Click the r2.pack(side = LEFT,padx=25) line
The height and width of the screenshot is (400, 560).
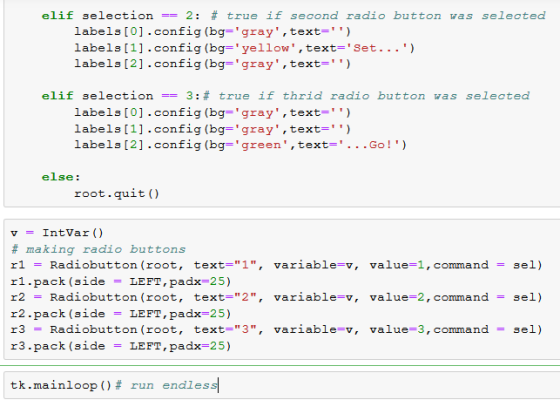pyautogui.click(x=121, y=314)
